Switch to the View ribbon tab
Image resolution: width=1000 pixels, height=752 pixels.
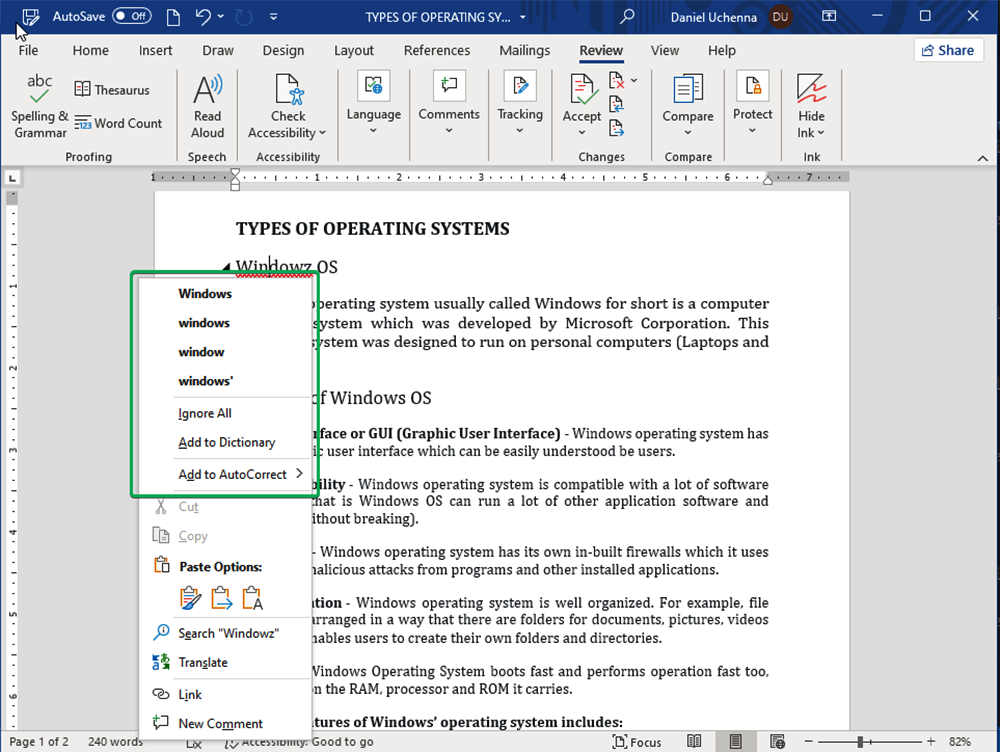click(x=663, y=50)
